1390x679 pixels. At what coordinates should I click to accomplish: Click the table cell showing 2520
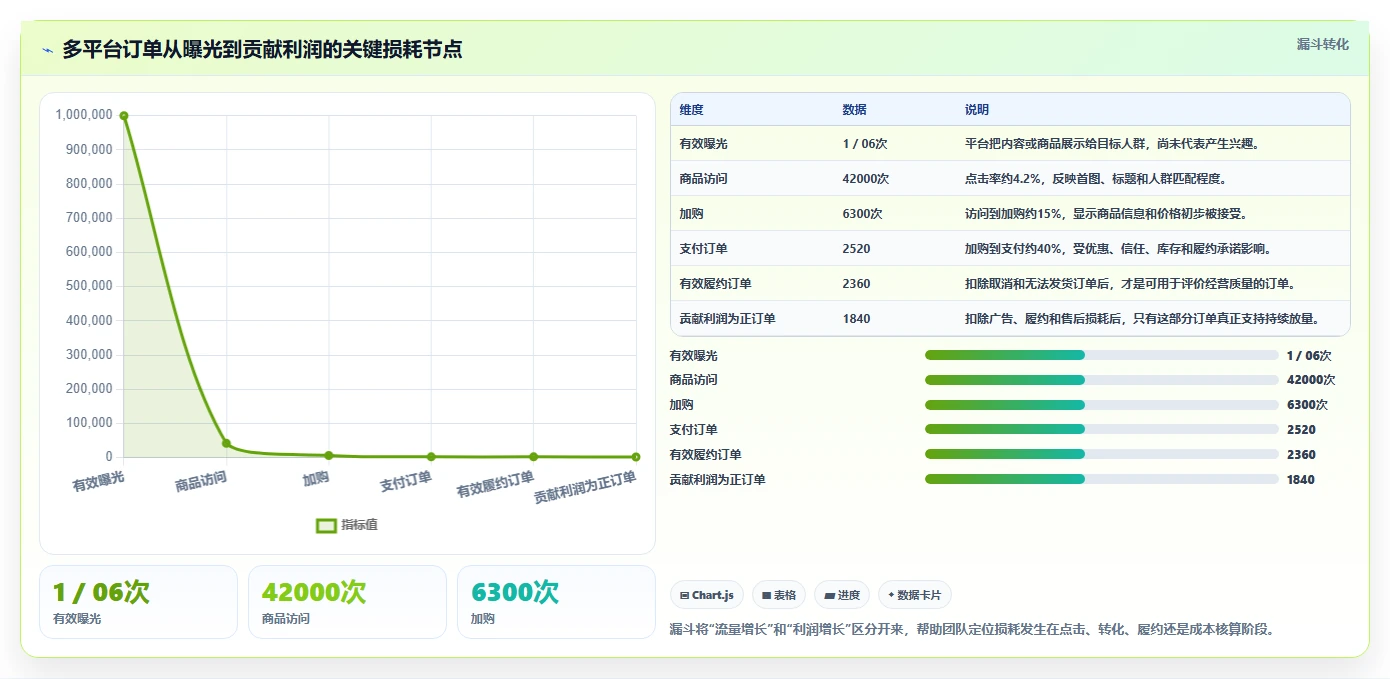point(857,249)
